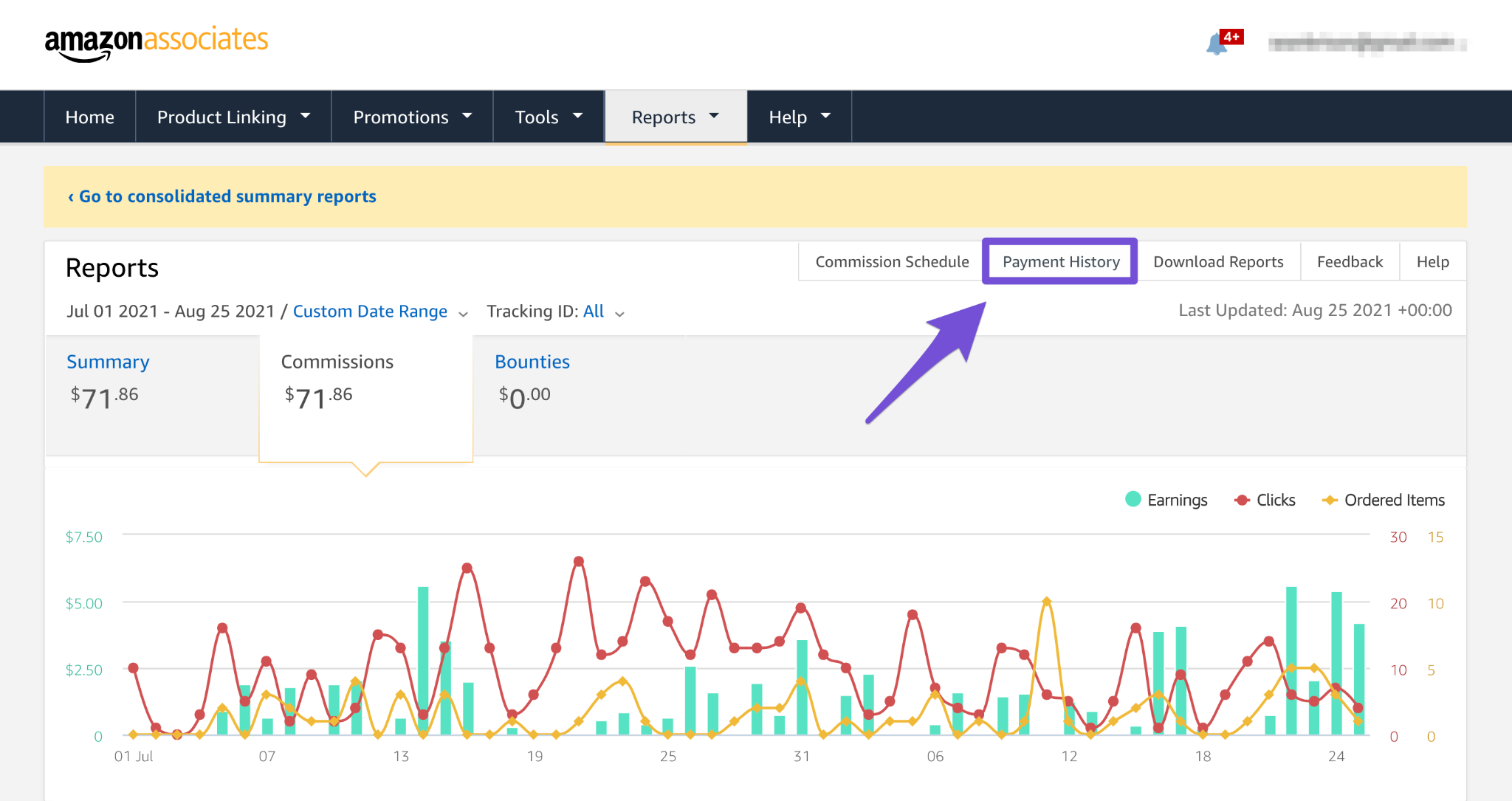Expand the Tools menu

tap(549, 117)
